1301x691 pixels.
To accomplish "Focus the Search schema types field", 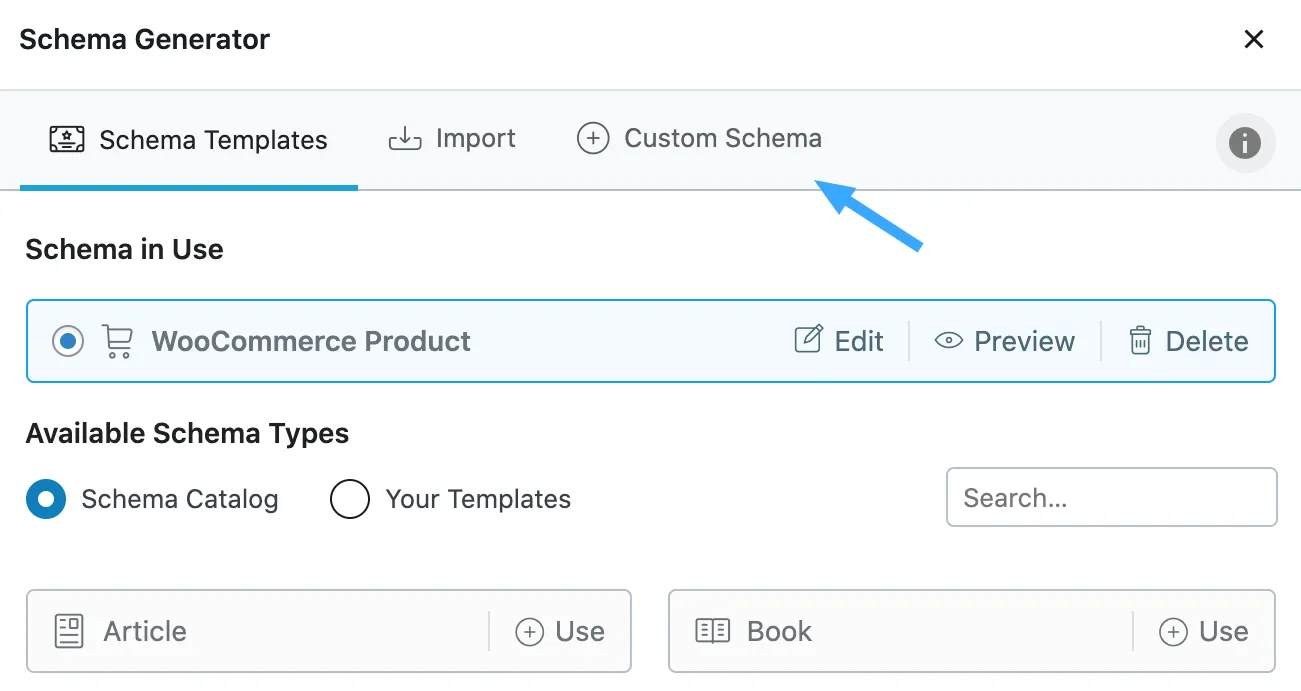I will pyautogui.click(x=1111, y=497).
